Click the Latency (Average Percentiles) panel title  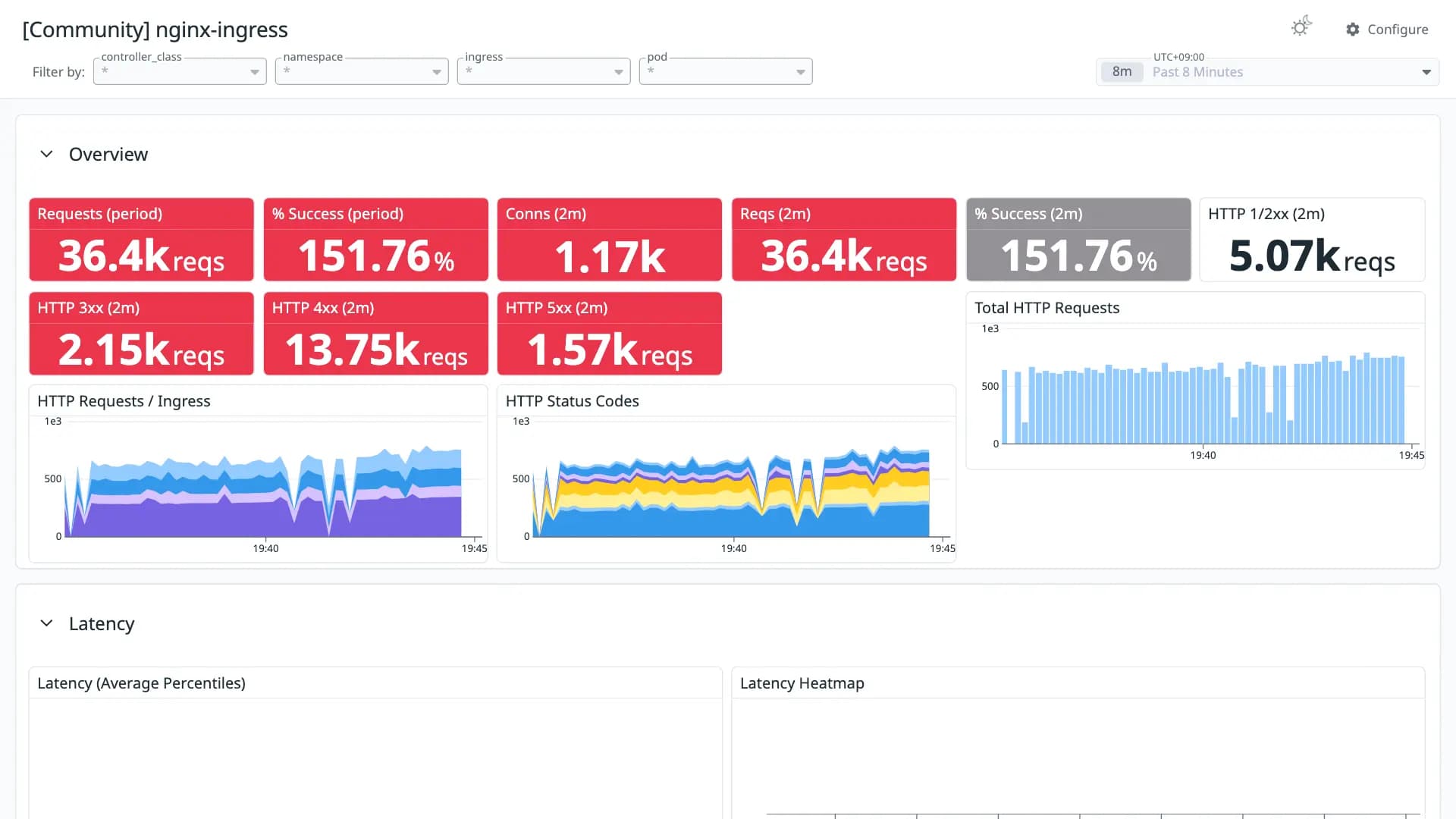[x=141, y=683]
